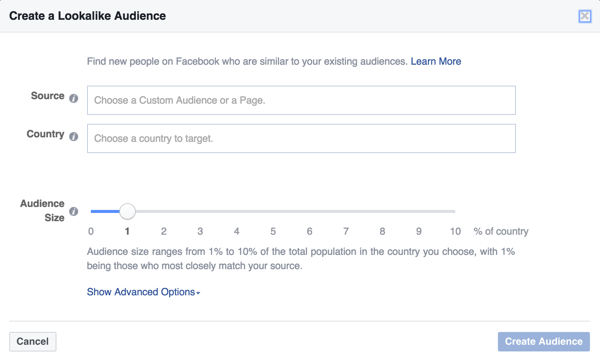Click the Source info icon
The image size is (600, 360).
[x=73, y=98]
